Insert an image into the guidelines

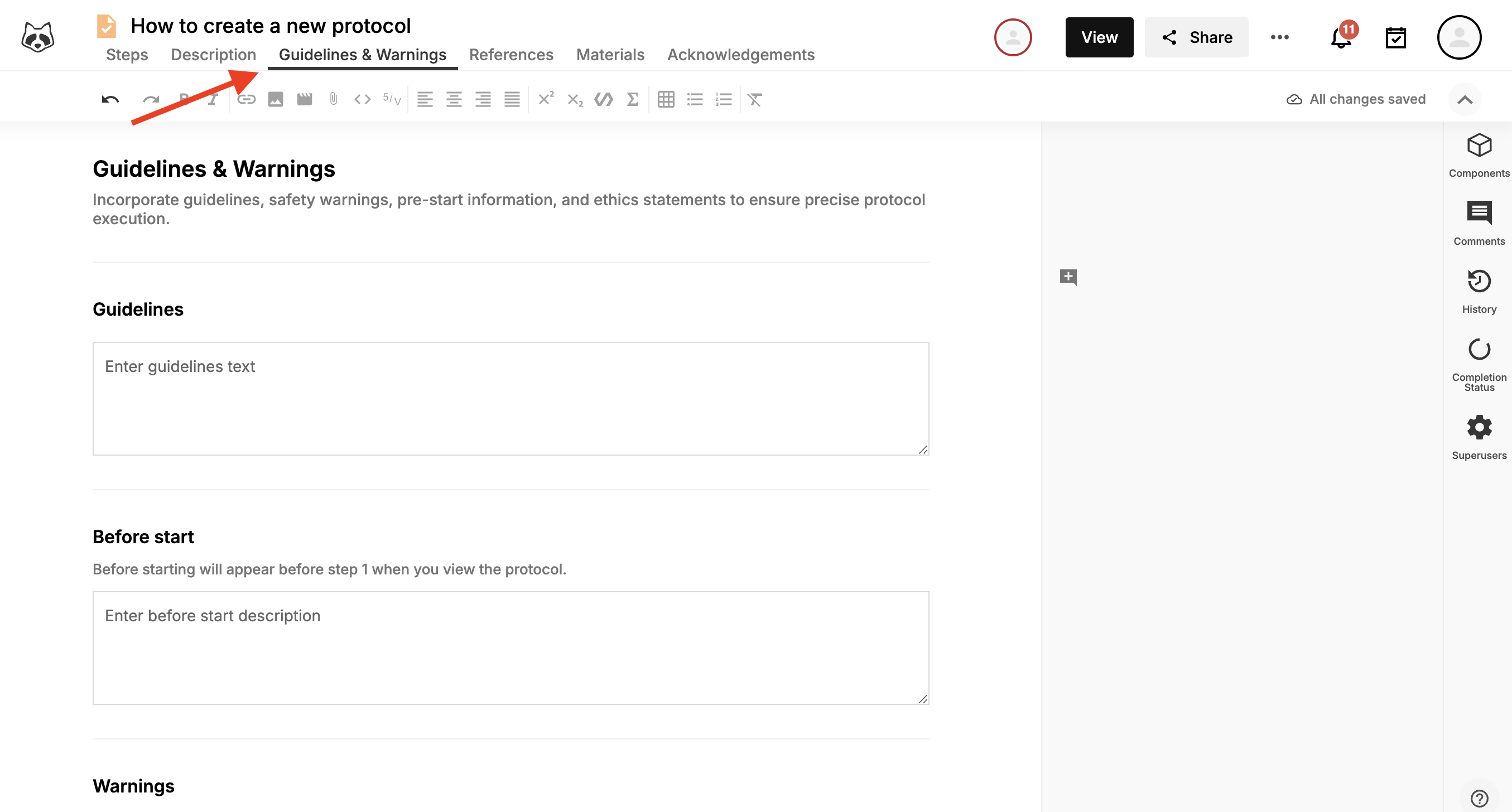click(x=276, y=99)
